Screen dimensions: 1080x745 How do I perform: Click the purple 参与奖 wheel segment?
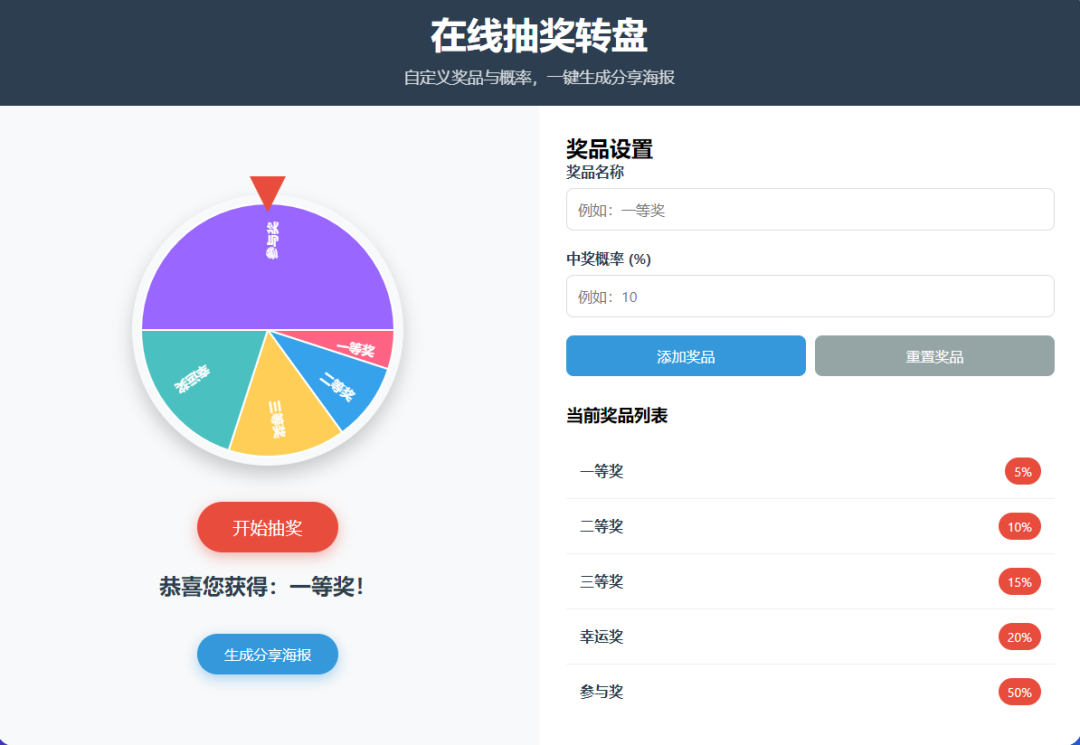[268, 265]
